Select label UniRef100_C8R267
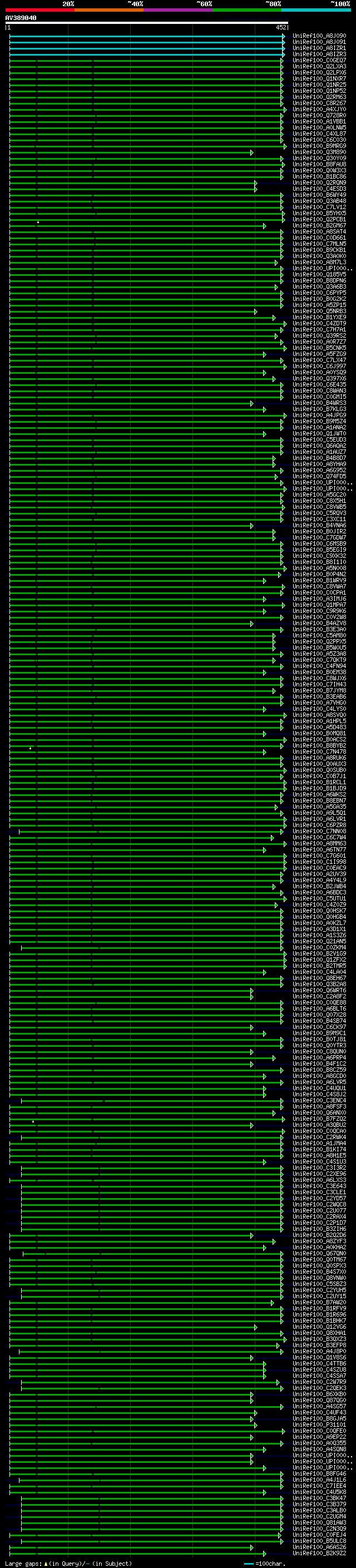The height and width of the screenshot is (1568, 356). pos(319,103)
